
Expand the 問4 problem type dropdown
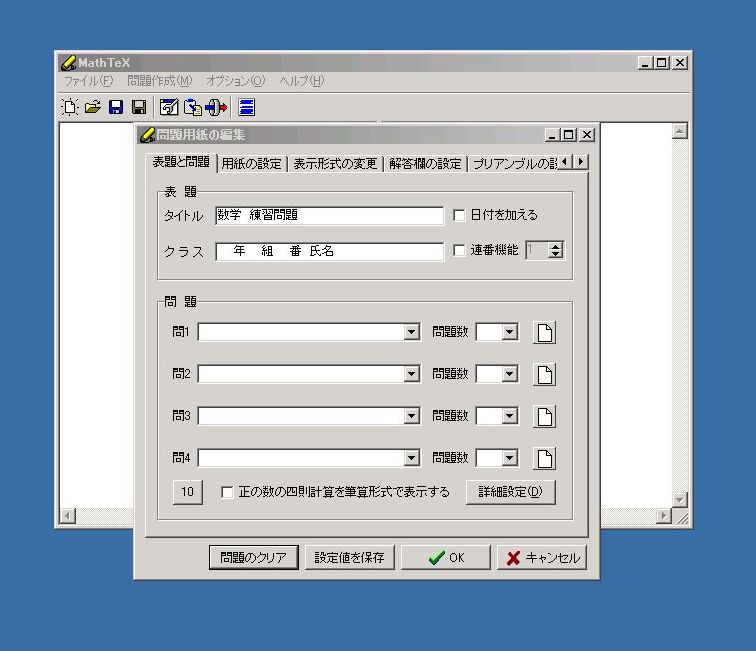[x=411, y=458]
